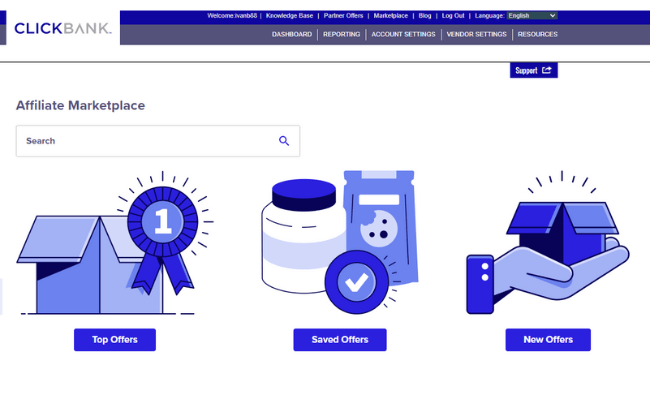Click the ClickBank logo

click(x=63, y=28)
